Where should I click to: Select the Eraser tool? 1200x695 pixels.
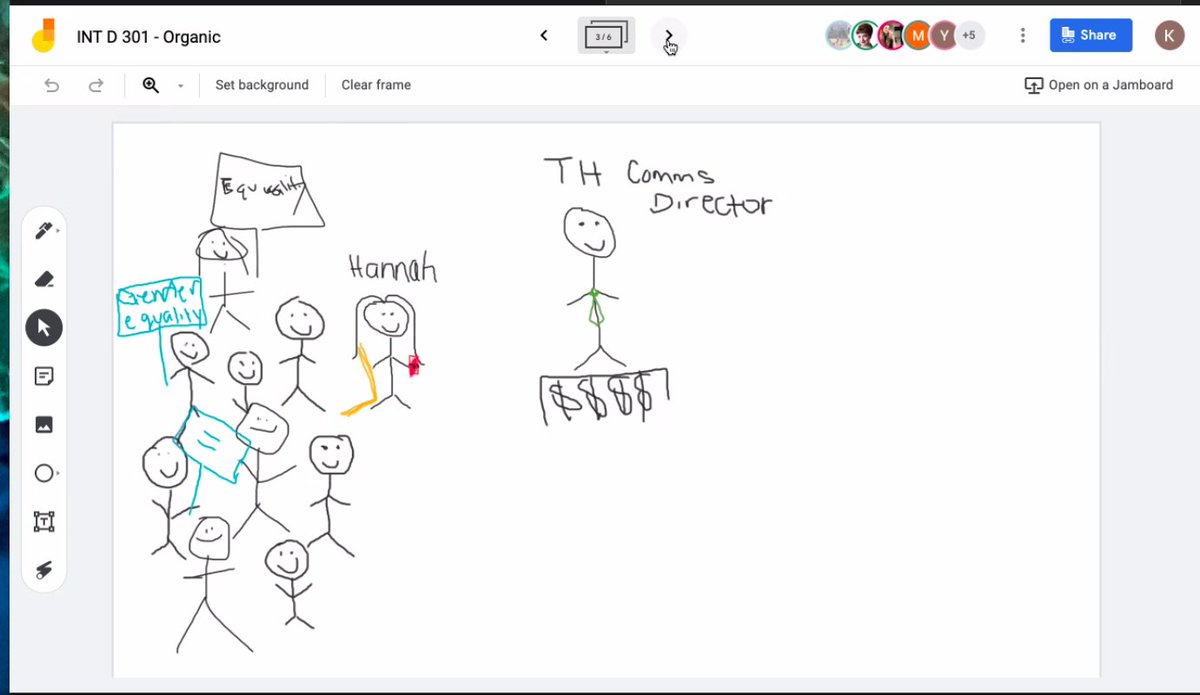coord(44,279)
